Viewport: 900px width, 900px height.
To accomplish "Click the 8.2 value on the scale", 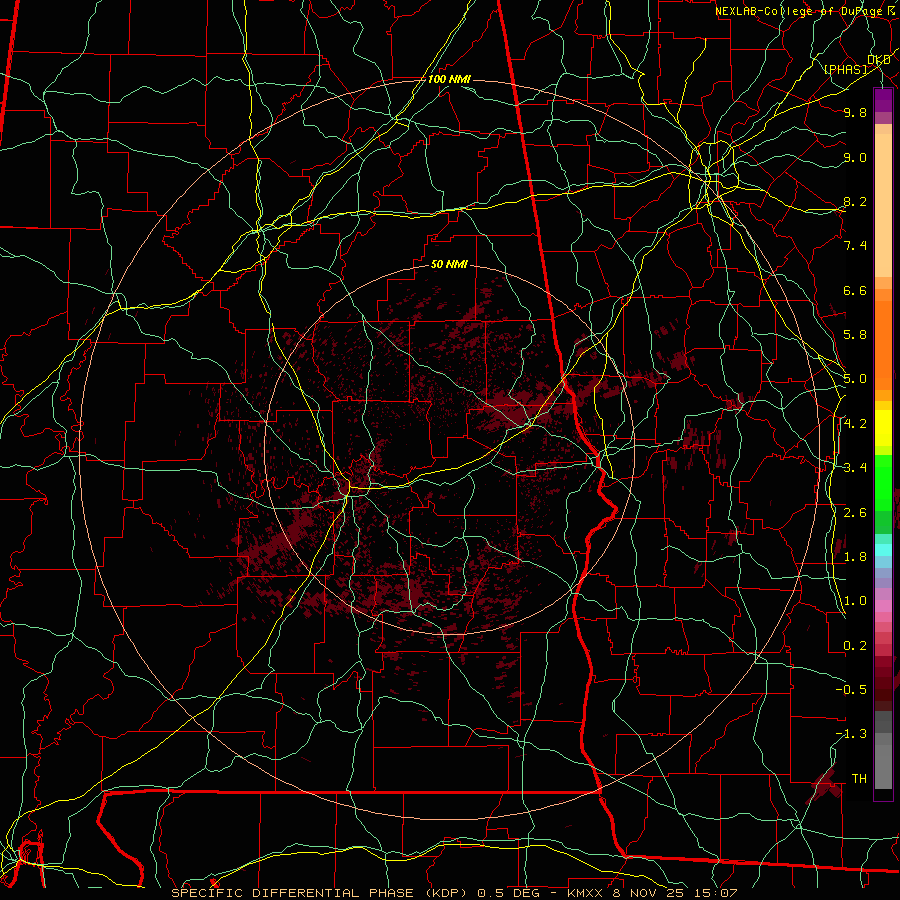I will pyautogui.click(x=855, y=201).
